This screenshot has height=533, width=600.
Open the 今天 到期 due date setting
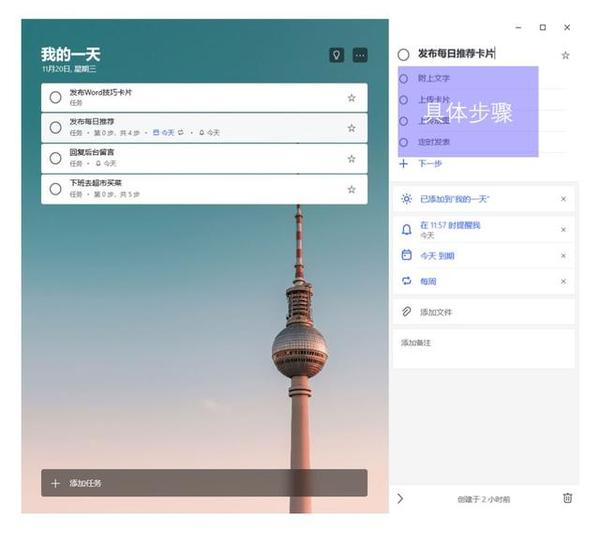click(484, 256)
